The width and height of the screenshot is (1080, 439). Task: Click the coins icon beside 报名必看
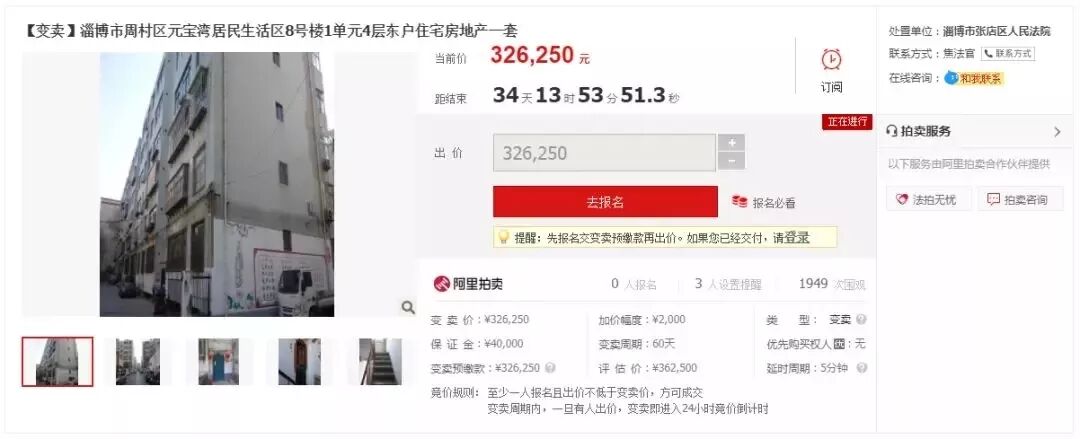740,203
